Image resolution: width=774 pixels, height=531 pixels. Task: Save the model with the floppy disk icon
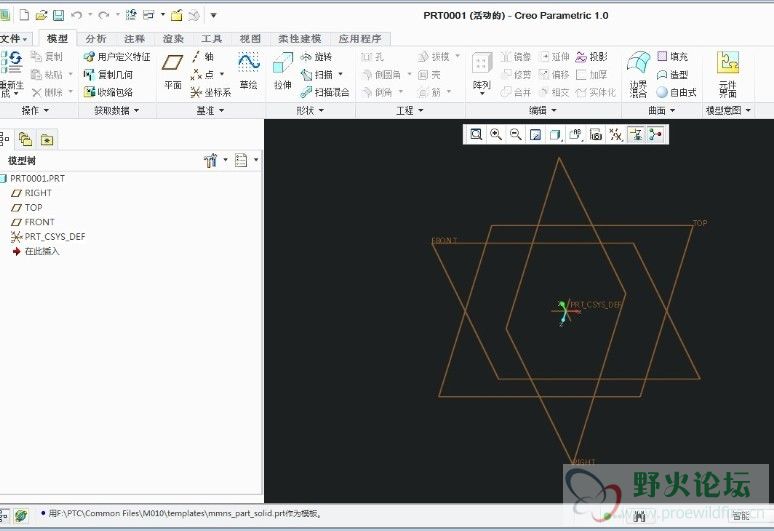click(x=58, y=15)
